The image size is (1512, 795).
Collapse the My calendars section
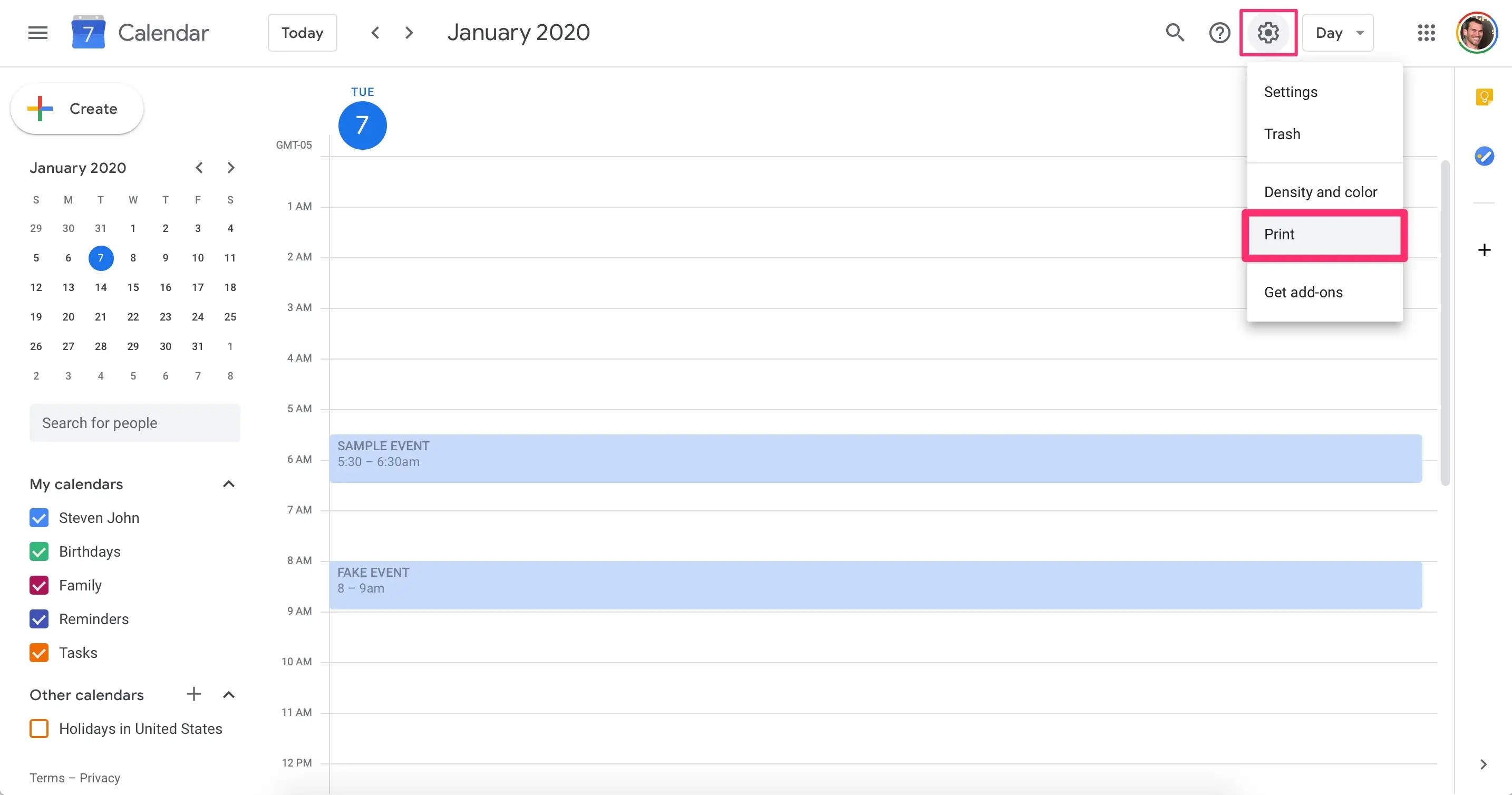click(229, 484)
